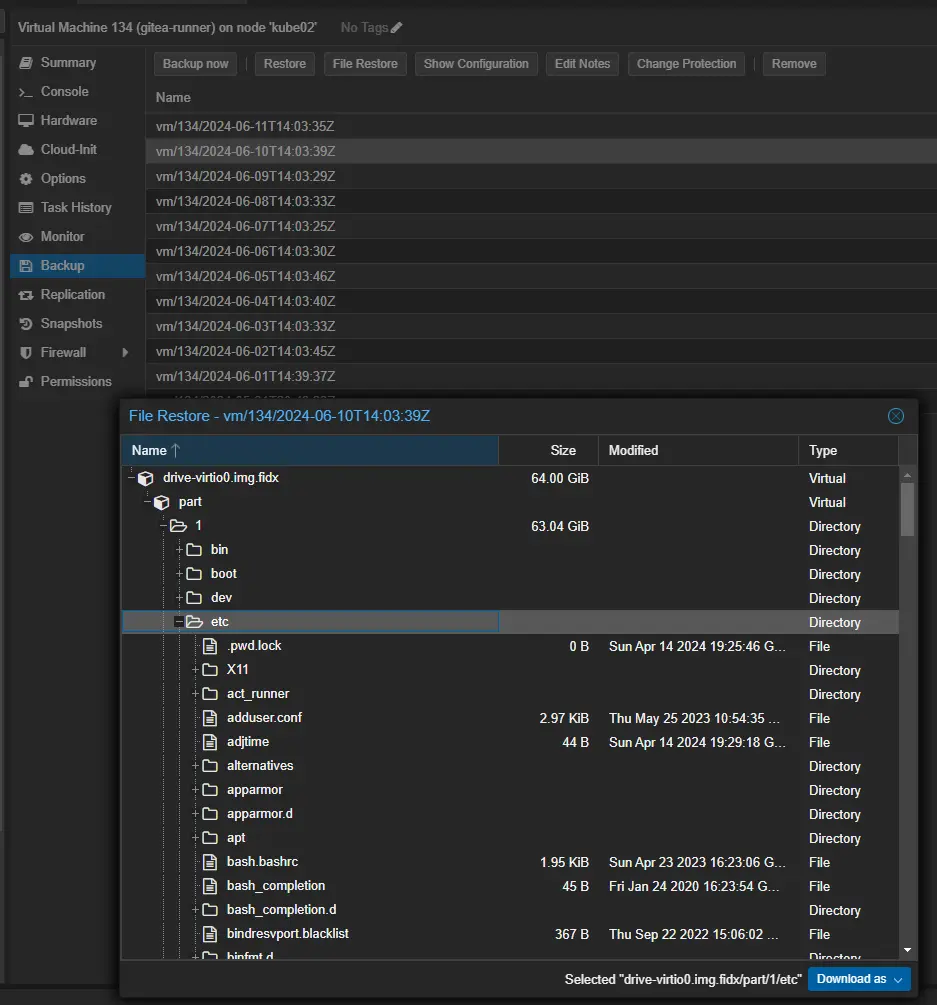Viewport: 937px width, 1005px height.
Task: Switch to the Hardware section
Action: click(68, 121)
